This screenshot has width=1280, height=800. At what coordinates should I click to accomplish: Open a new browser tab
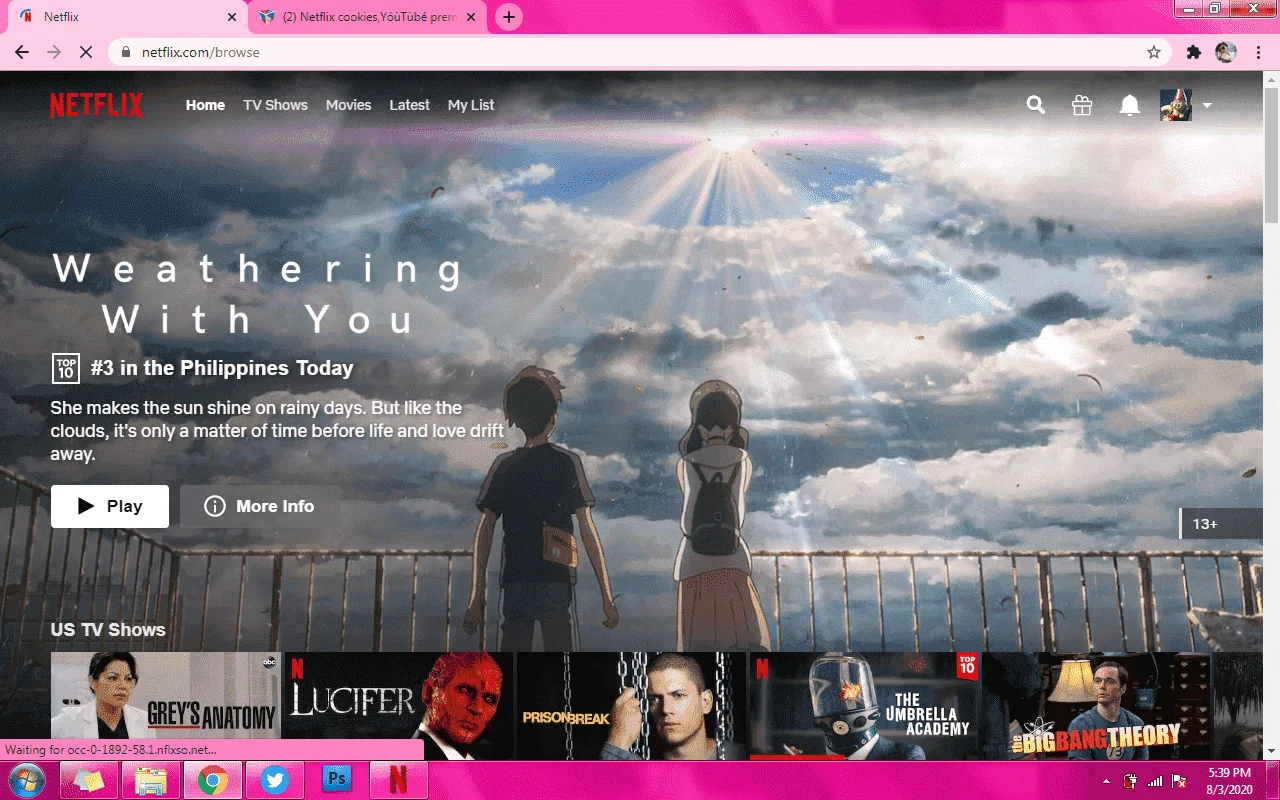pyautogui.click(x=509, y=17)
